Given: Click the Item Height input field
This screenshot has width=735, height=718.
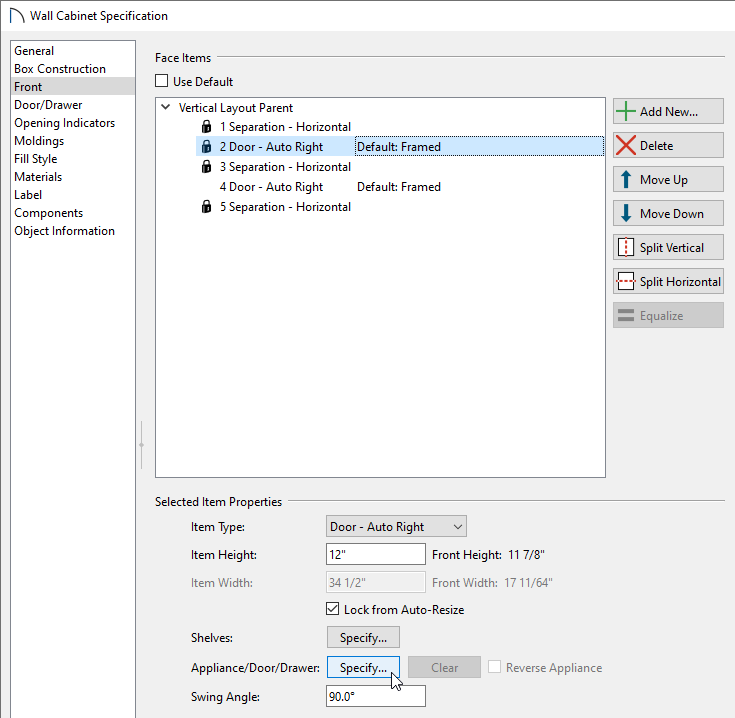Looking at the screenshot, I should [x=376, y=554].
